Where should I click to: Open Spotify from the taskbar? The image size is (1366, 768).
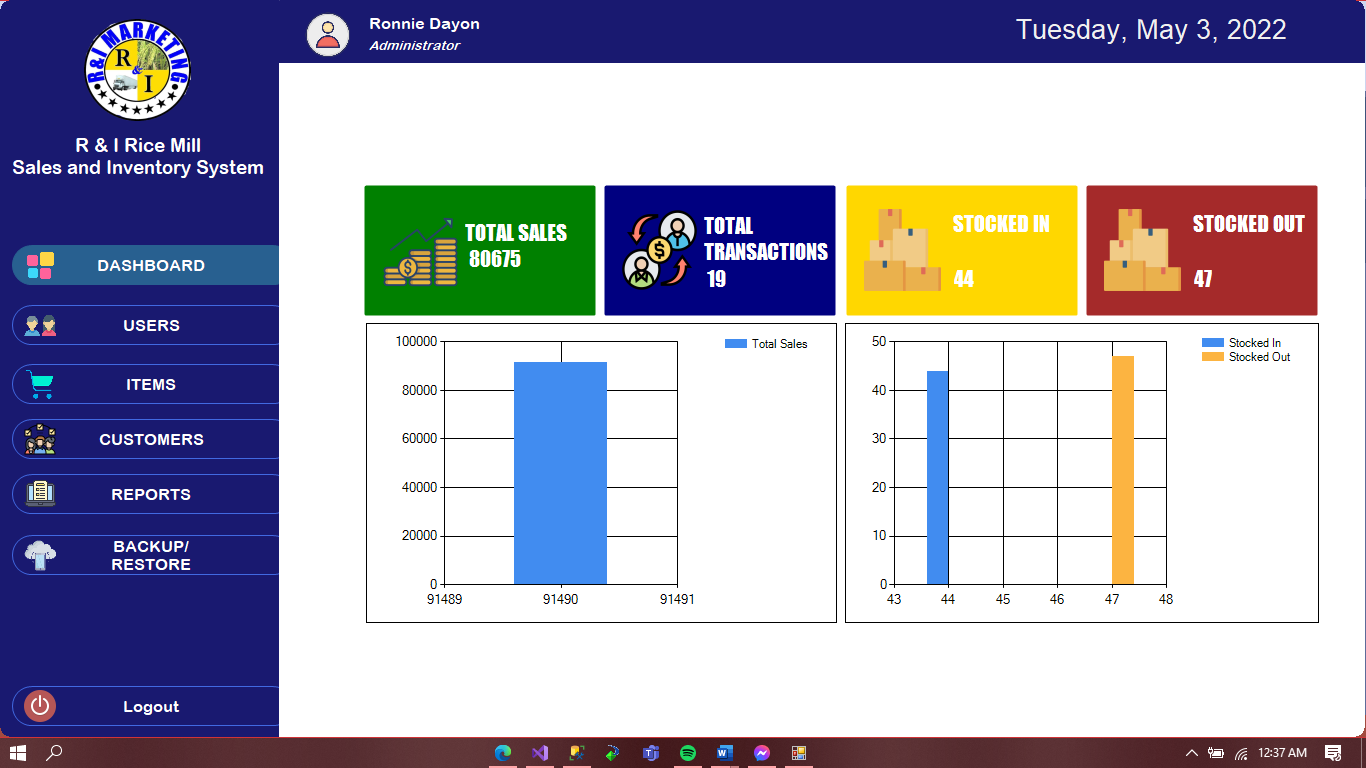click(688, 753)
